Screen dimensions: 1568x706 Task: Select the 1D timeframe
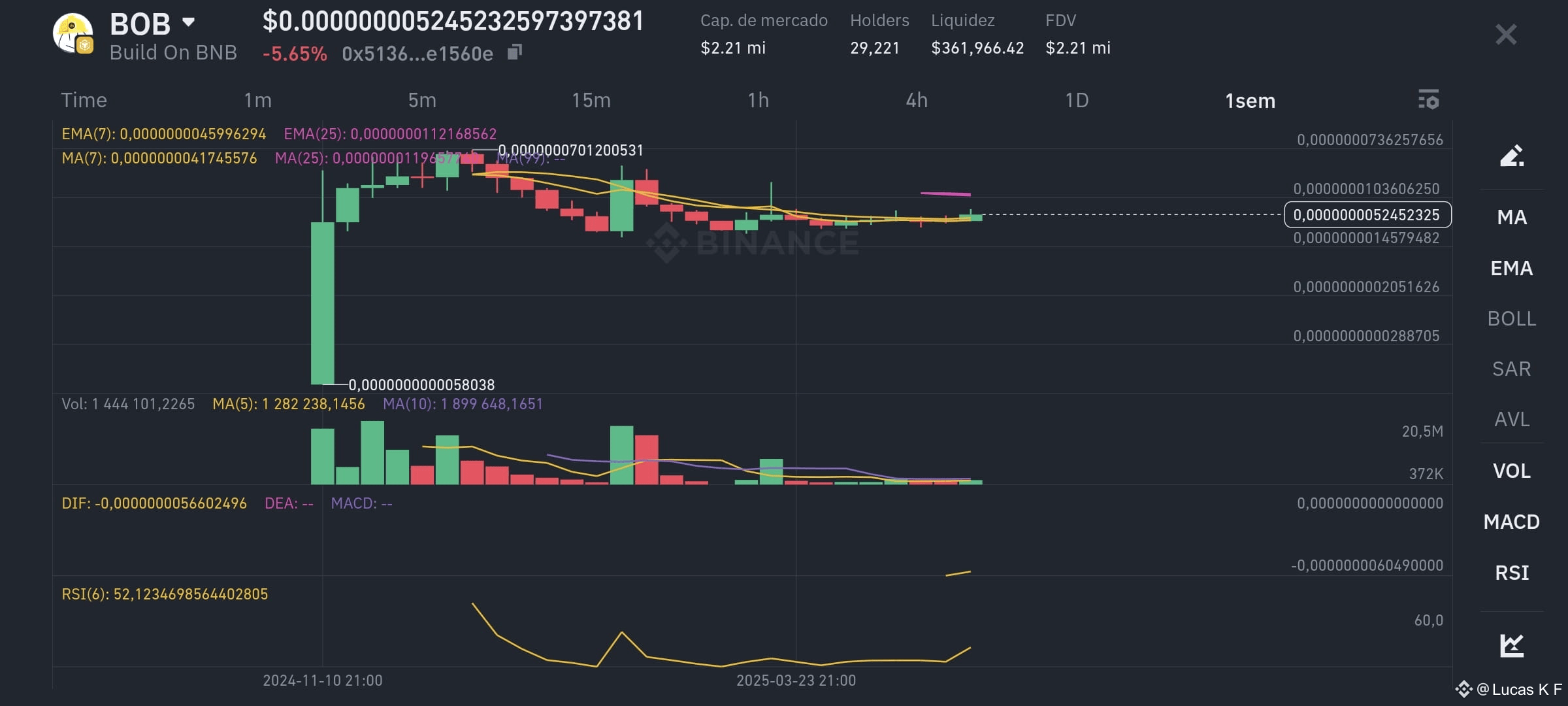(x=1077, y=100)
